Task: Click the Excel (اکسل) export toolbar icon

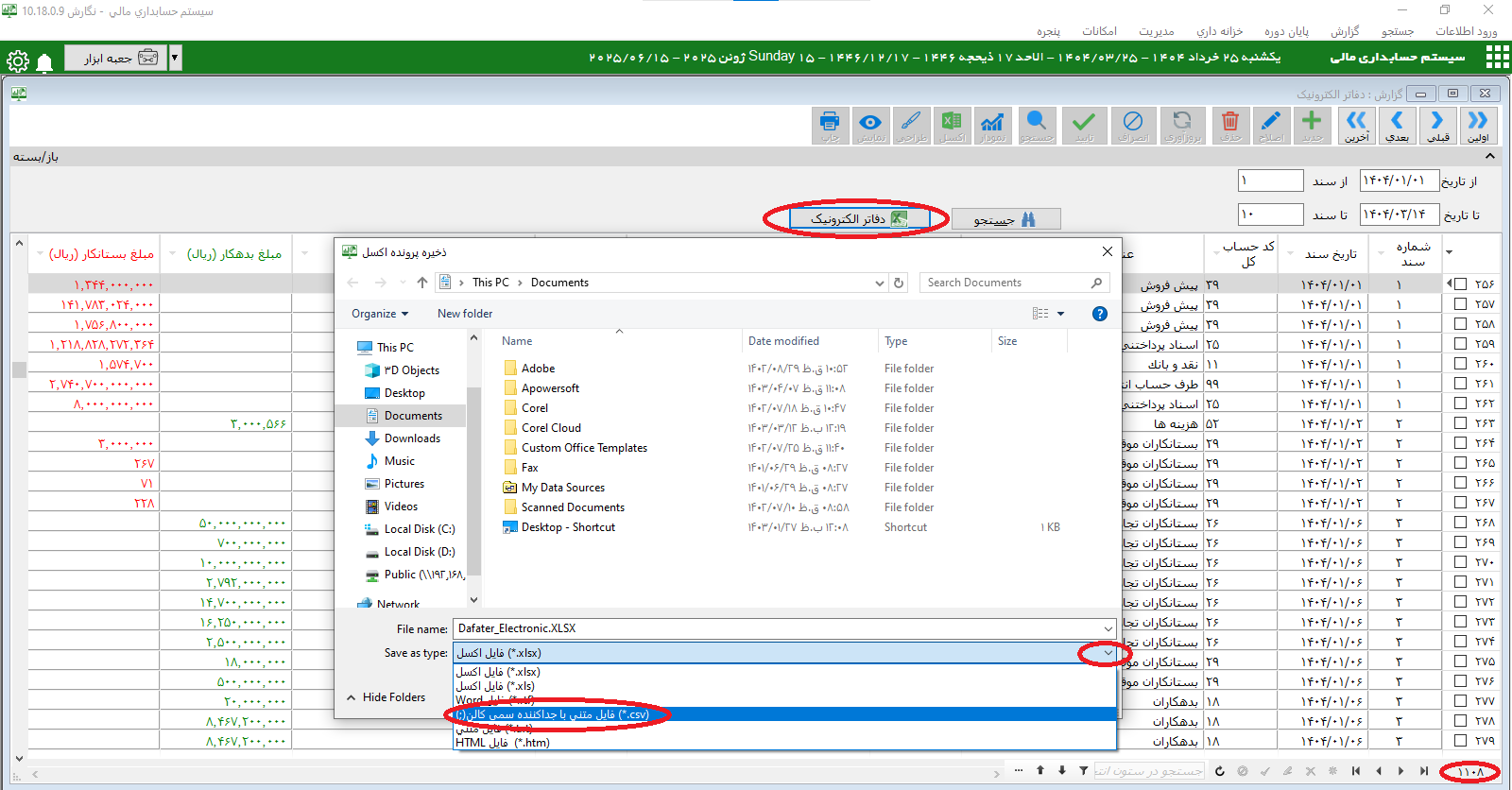Action: point(952,126)
